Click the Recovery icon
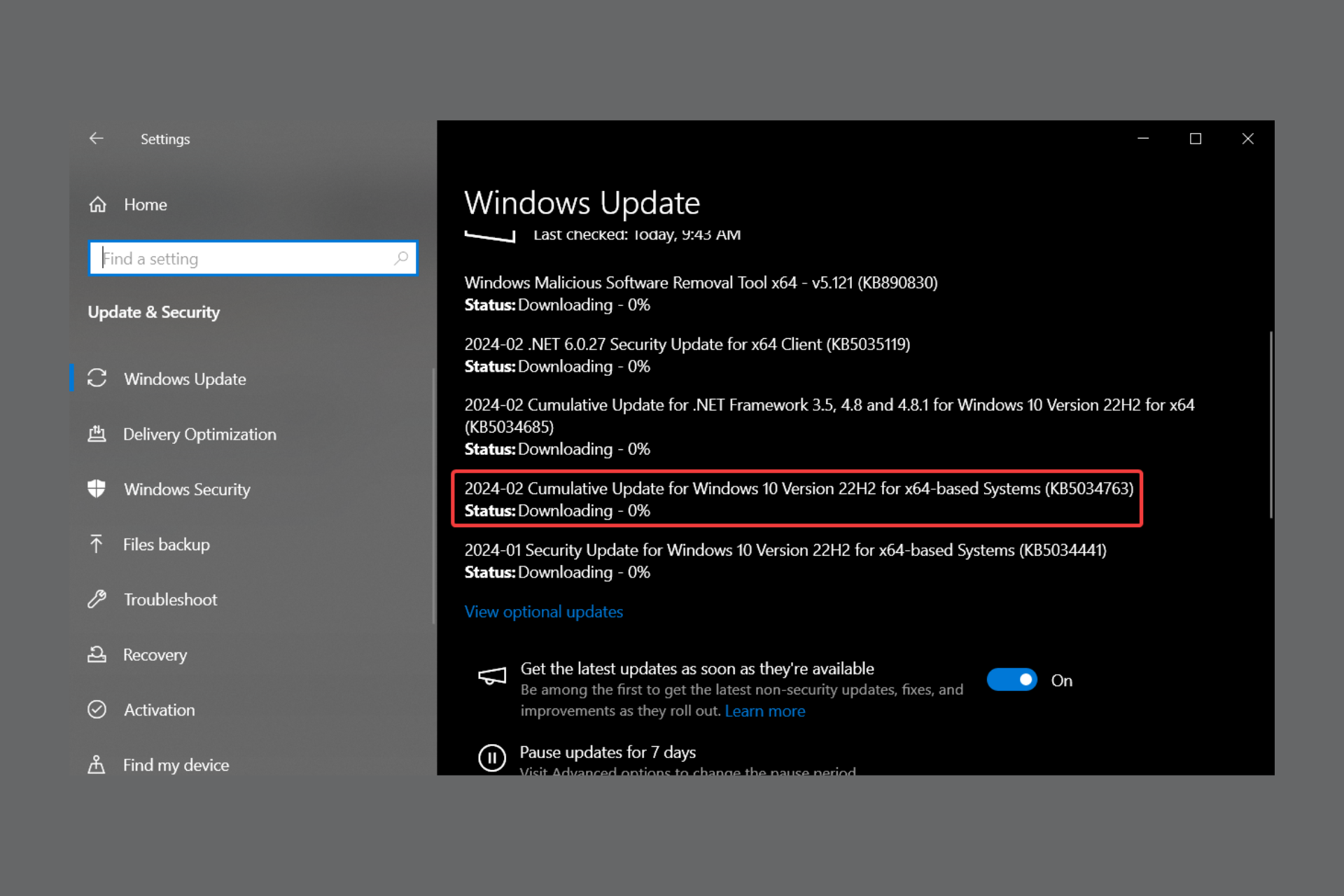 97,654
